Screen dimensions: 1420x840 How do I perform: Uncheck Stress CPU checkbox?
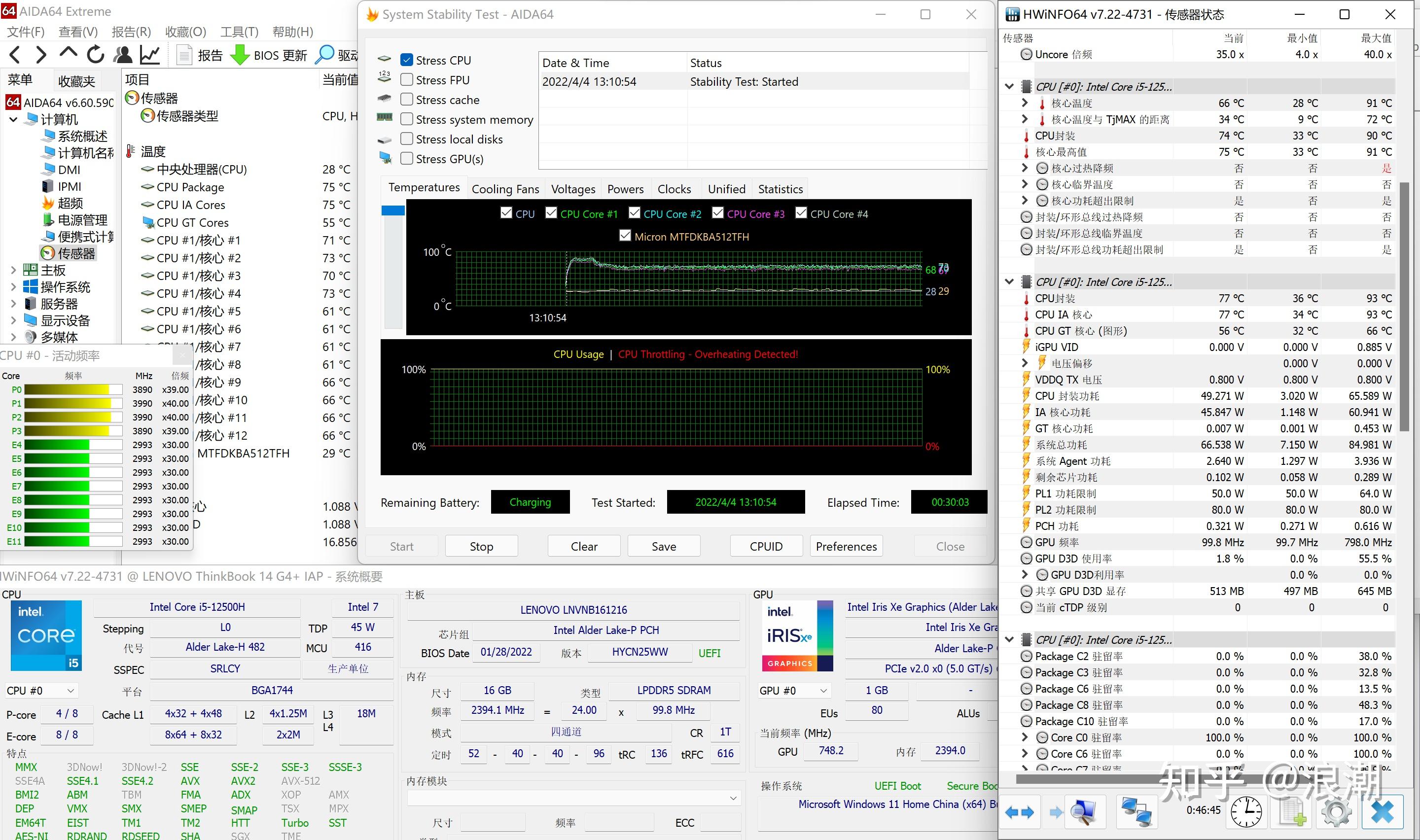(406, 60)
